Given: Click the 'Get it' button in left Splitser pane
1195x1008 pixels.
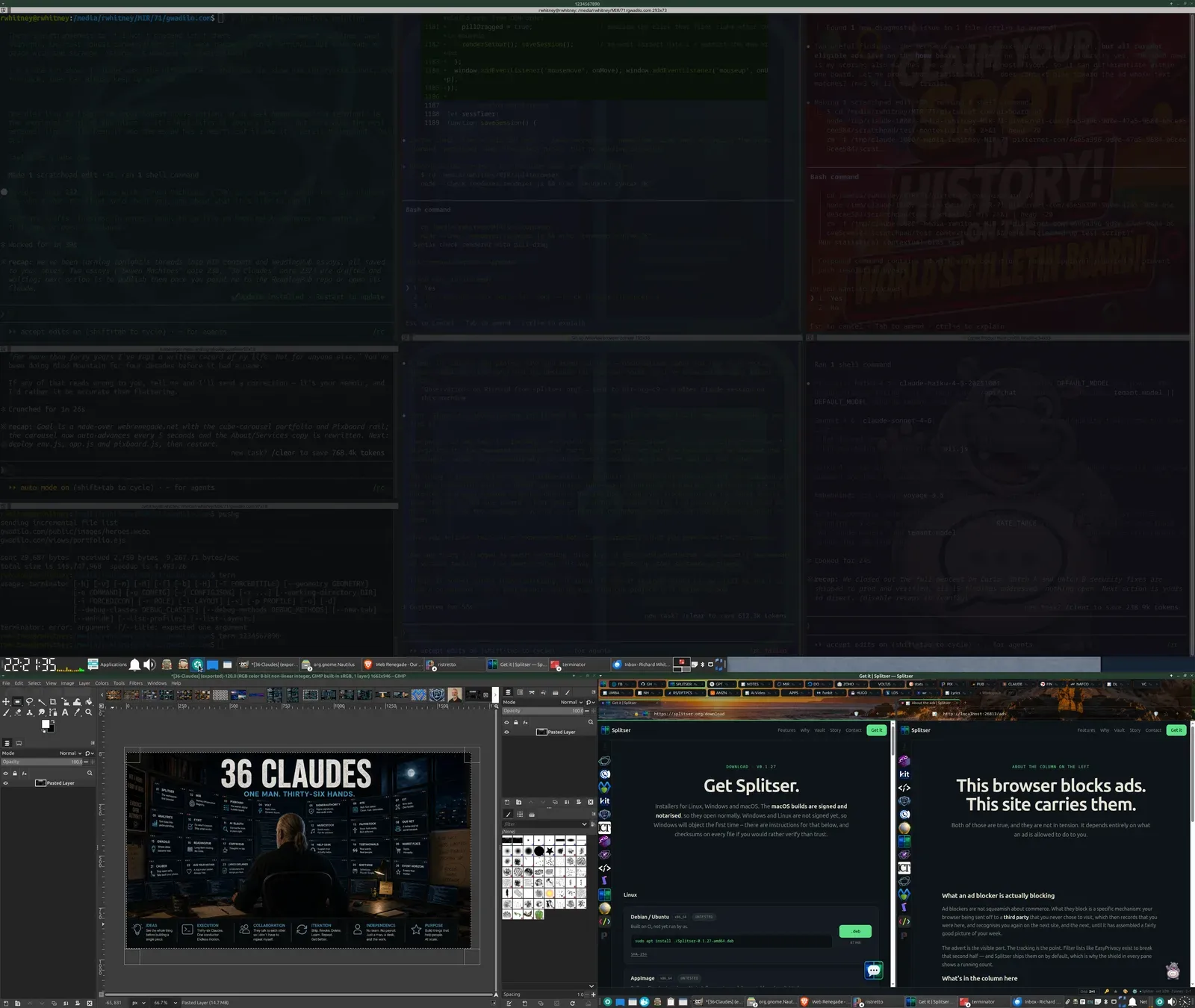Looking at the screenshot, I should (x=876, y=730).
